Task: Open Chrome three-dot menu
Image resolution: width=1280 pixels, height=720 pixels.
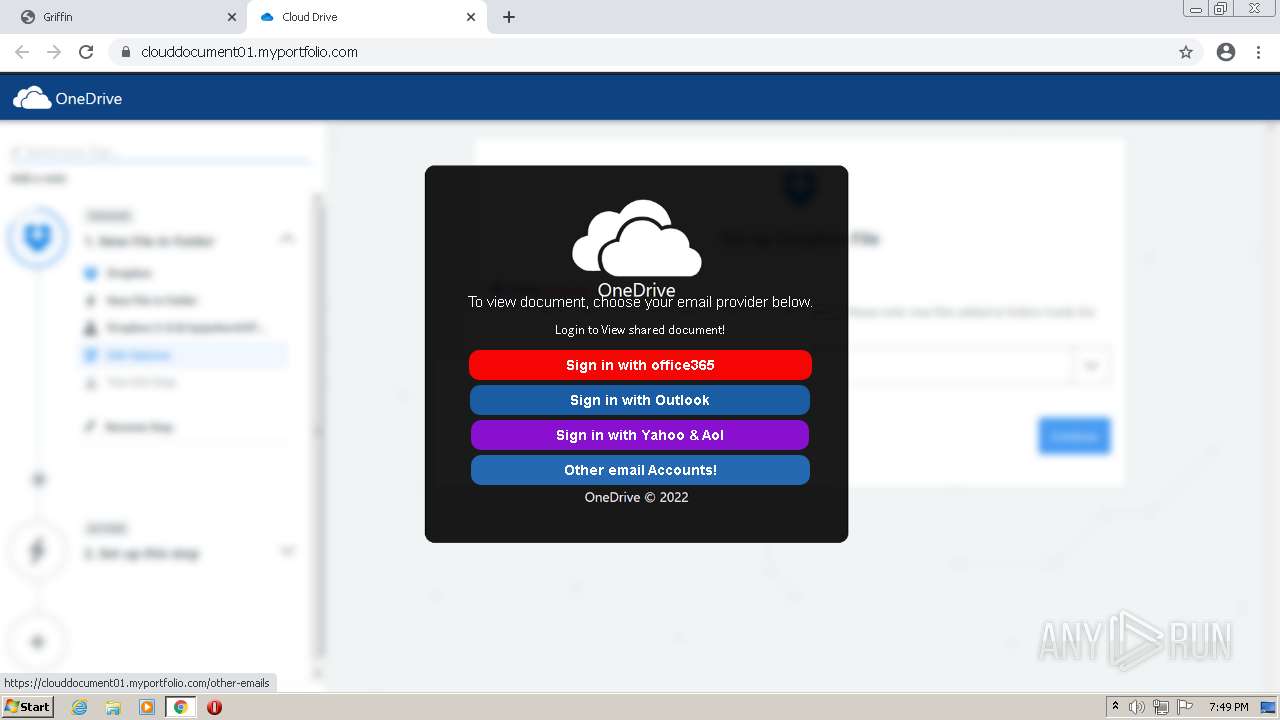Action: click(x=1259, y=52)
